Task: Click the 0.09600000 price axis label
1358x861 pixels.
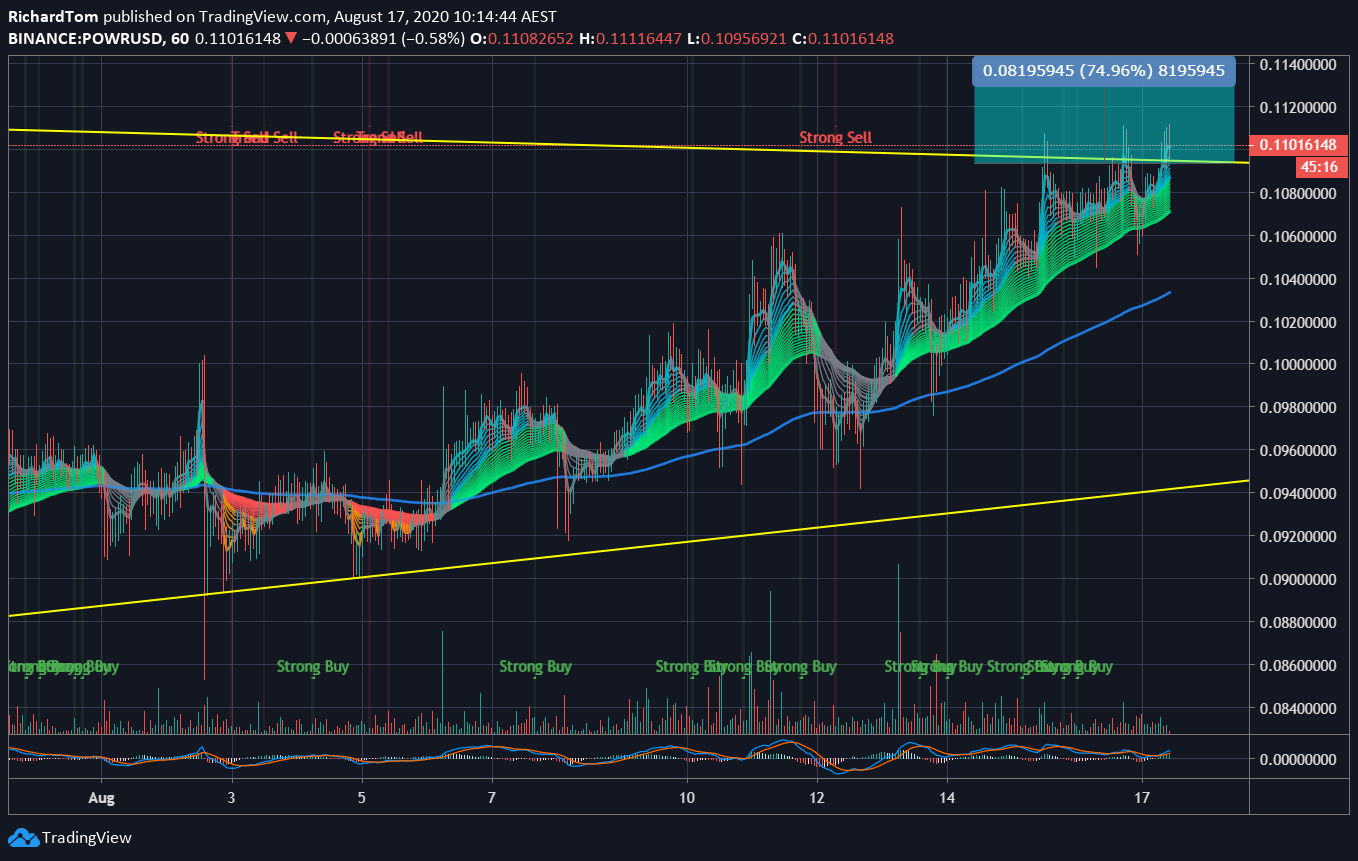Action: coord(1298,451)
